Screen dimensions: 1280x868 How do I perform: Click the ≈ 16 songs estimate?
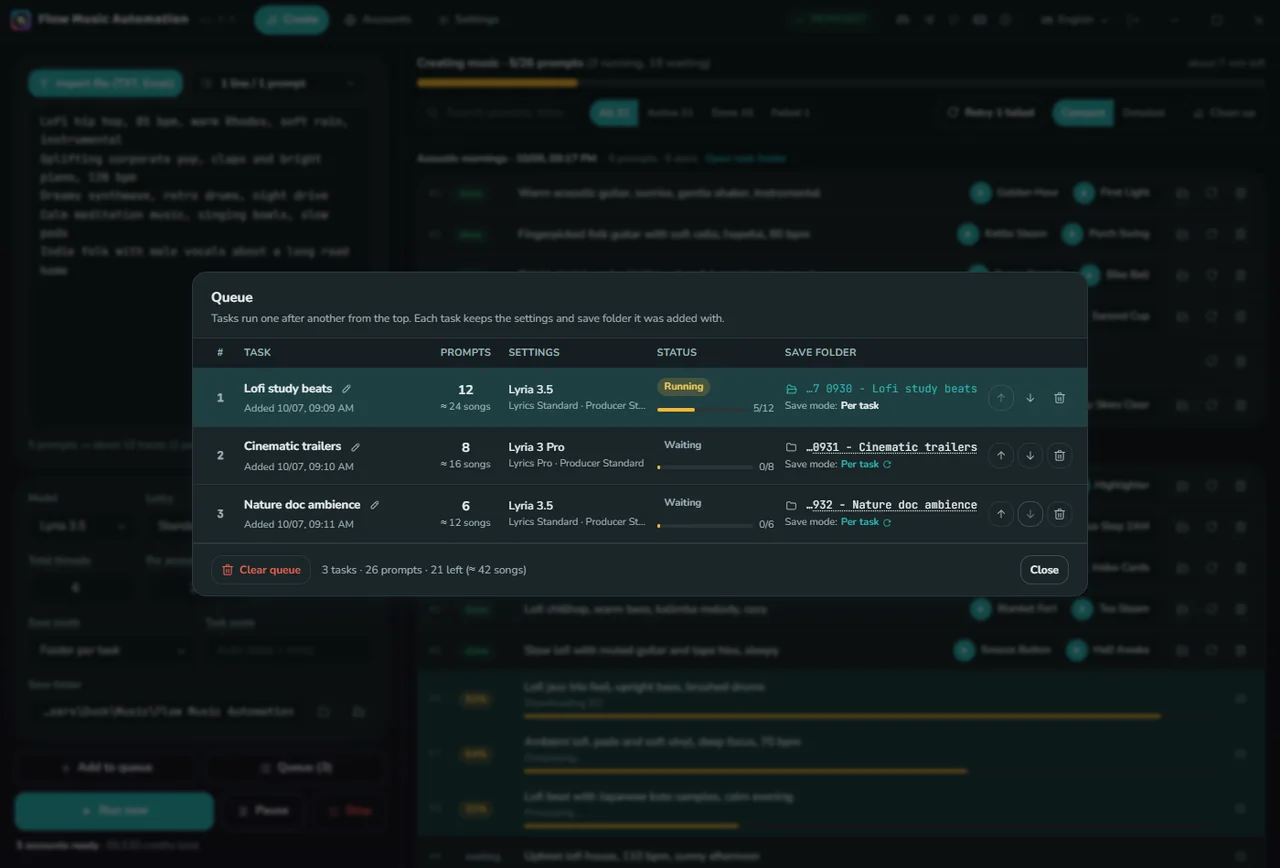465,464
